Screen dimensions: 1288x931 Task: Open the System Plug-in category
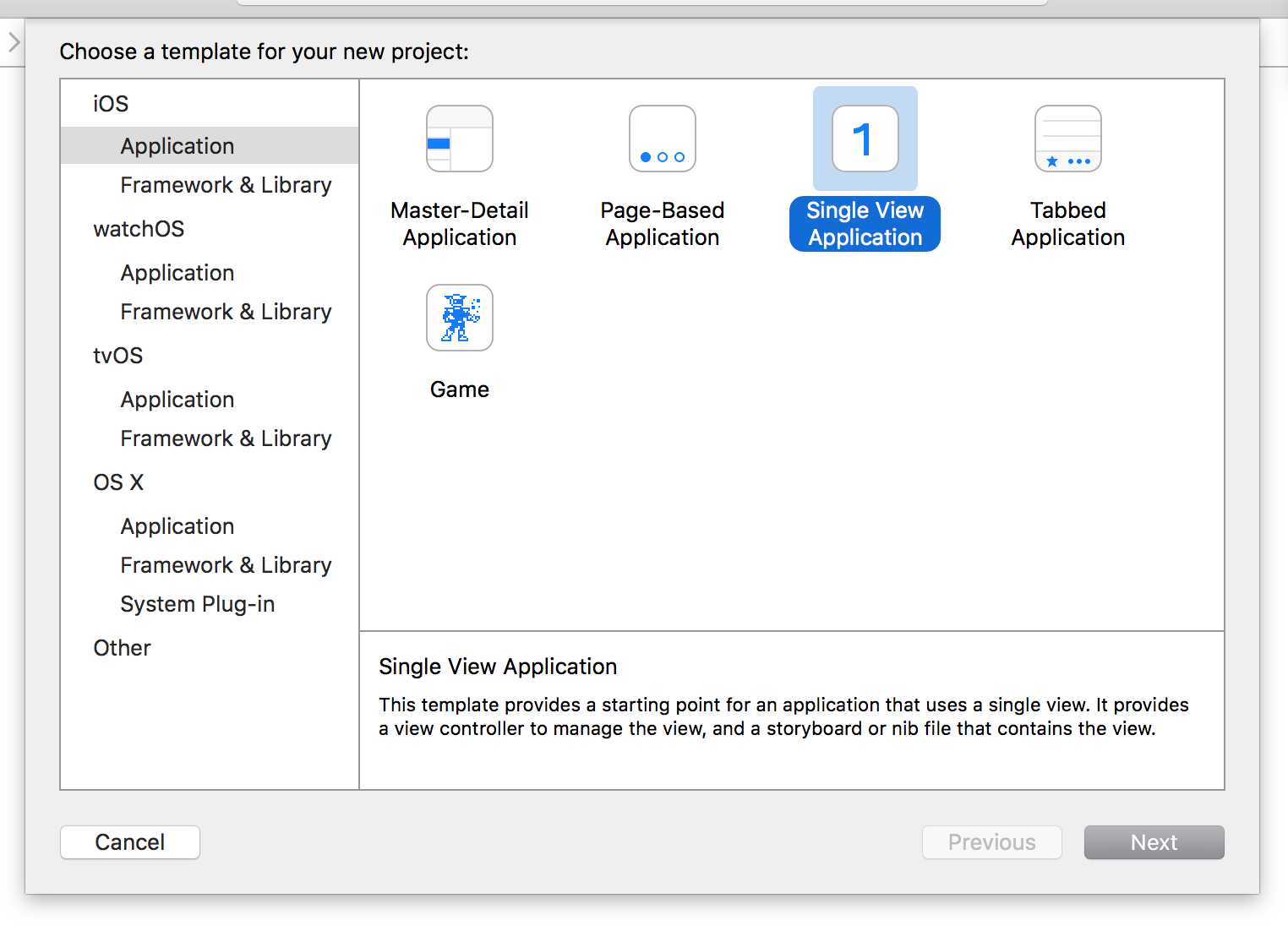point(210,604)
